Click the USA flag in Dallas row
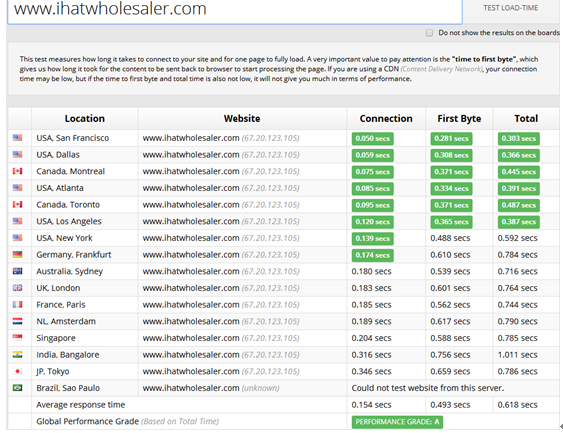 pos(18,154)
